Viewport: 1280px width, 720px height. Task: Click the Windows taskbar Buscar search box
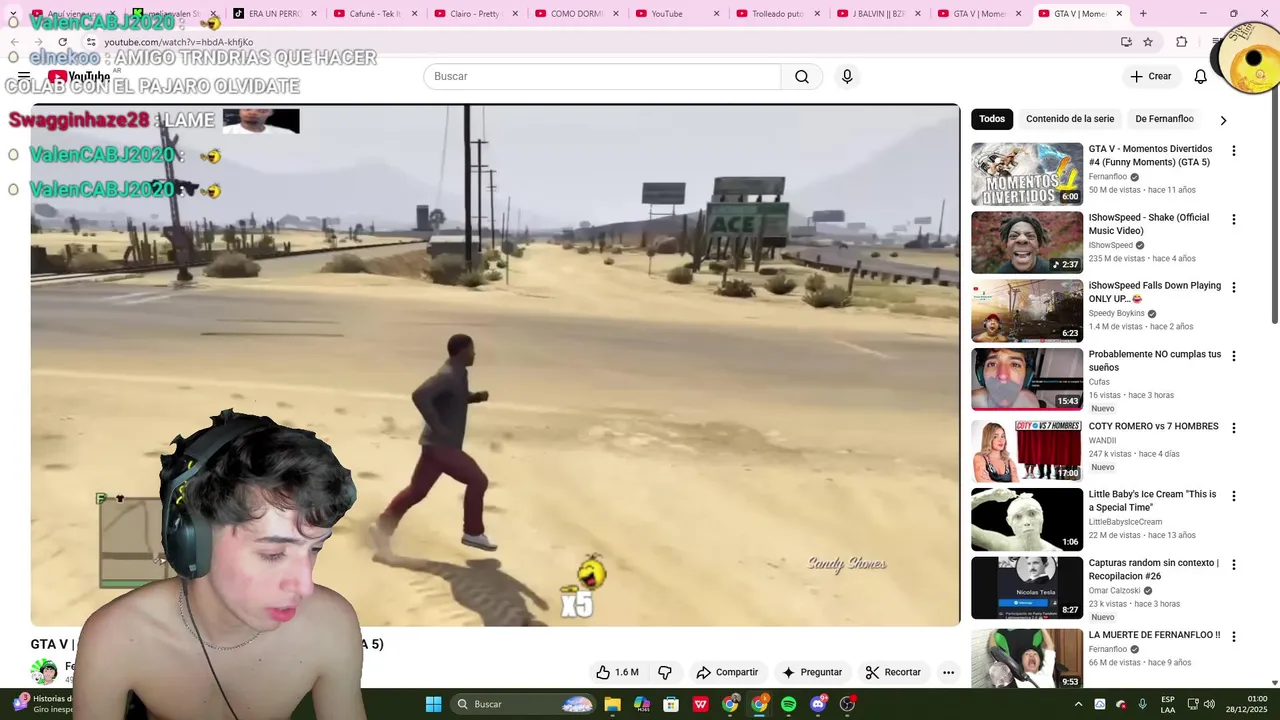[x=521, y=704]
